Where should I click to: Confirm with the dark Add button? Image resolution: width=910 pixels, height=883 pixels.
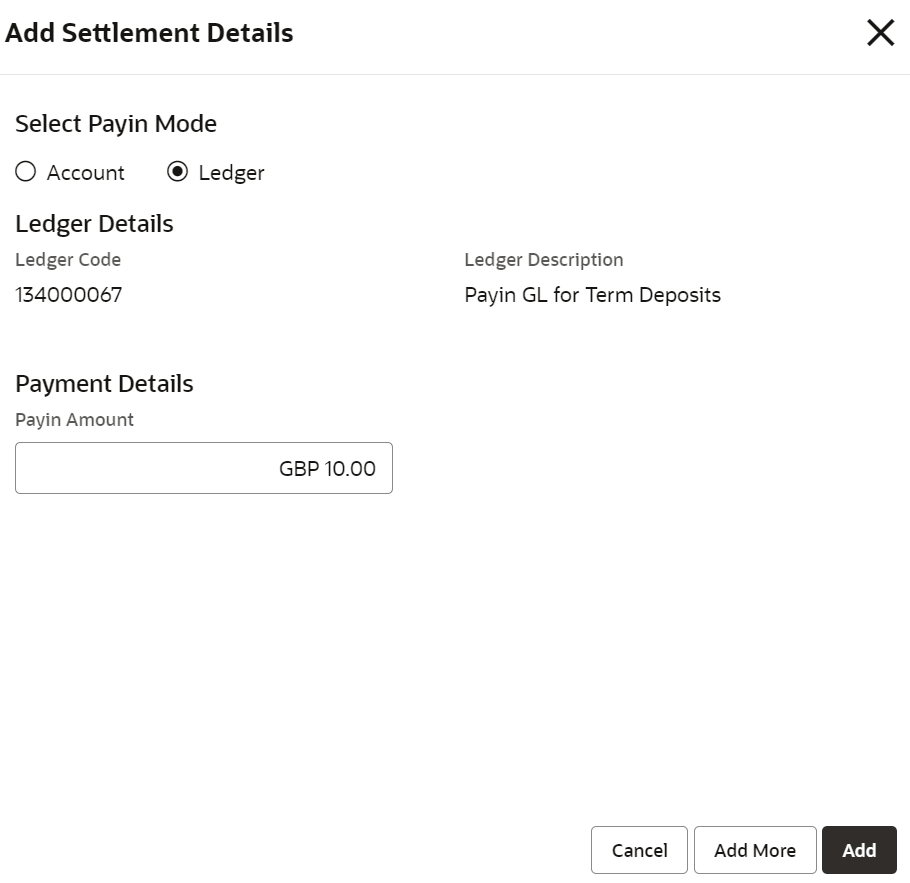[859, 850]
